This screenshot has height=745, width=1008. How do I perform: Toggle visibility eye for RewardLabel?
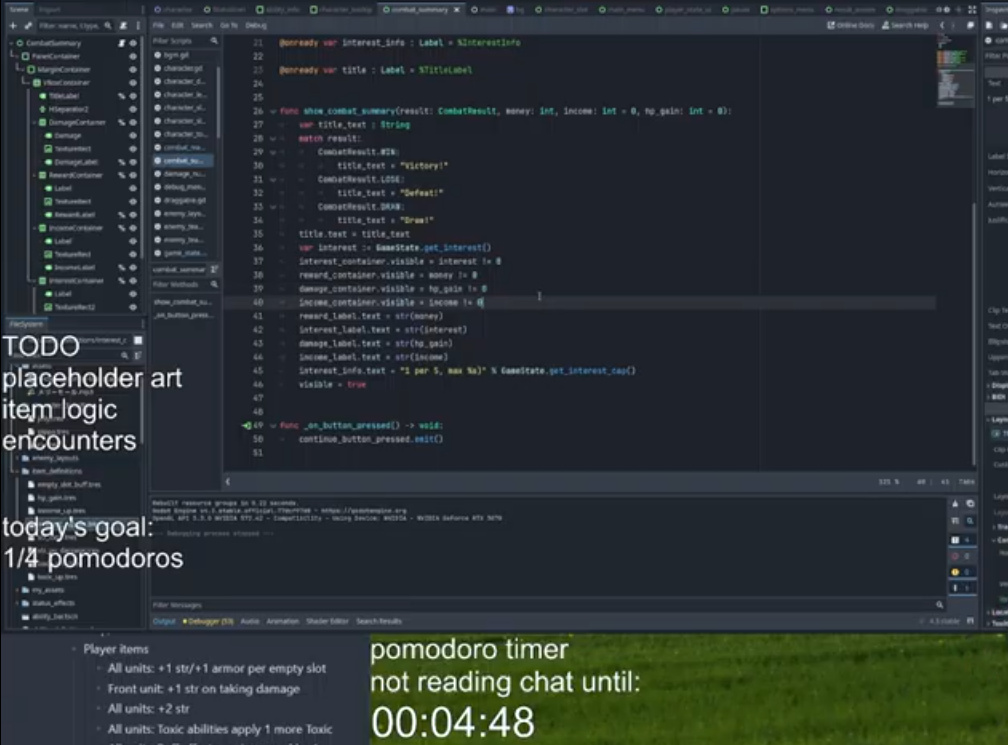pos(133,214)
